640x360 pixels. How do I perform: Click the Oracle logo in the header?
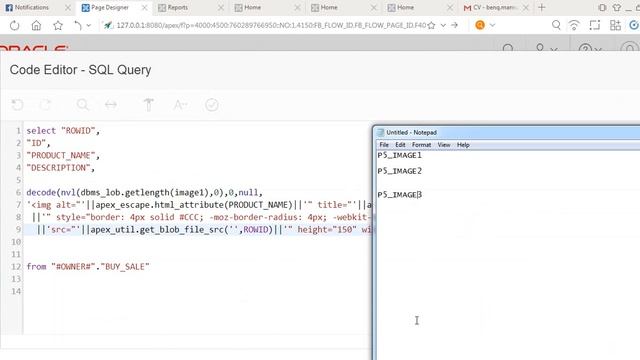pos(34,48)
